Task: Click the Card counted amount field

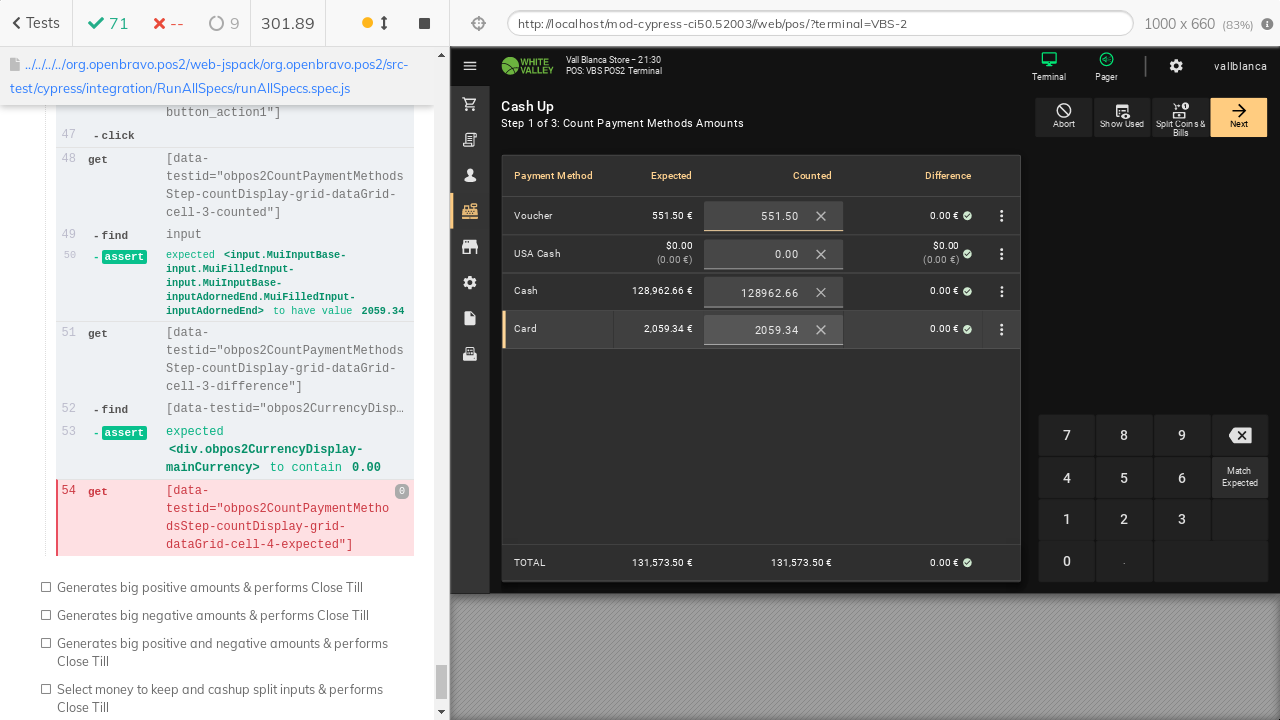Action: point(760,330)
